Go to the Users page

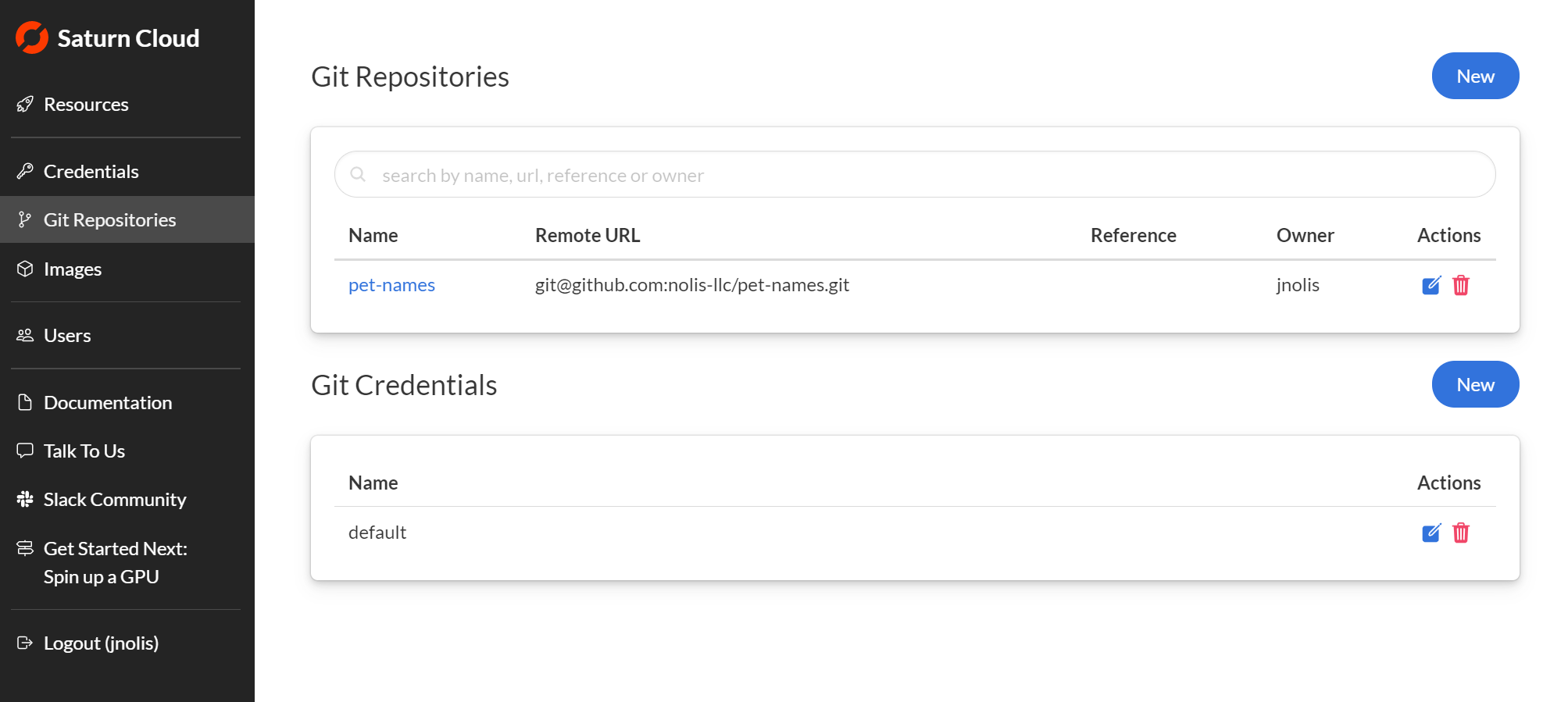point(67,336)
